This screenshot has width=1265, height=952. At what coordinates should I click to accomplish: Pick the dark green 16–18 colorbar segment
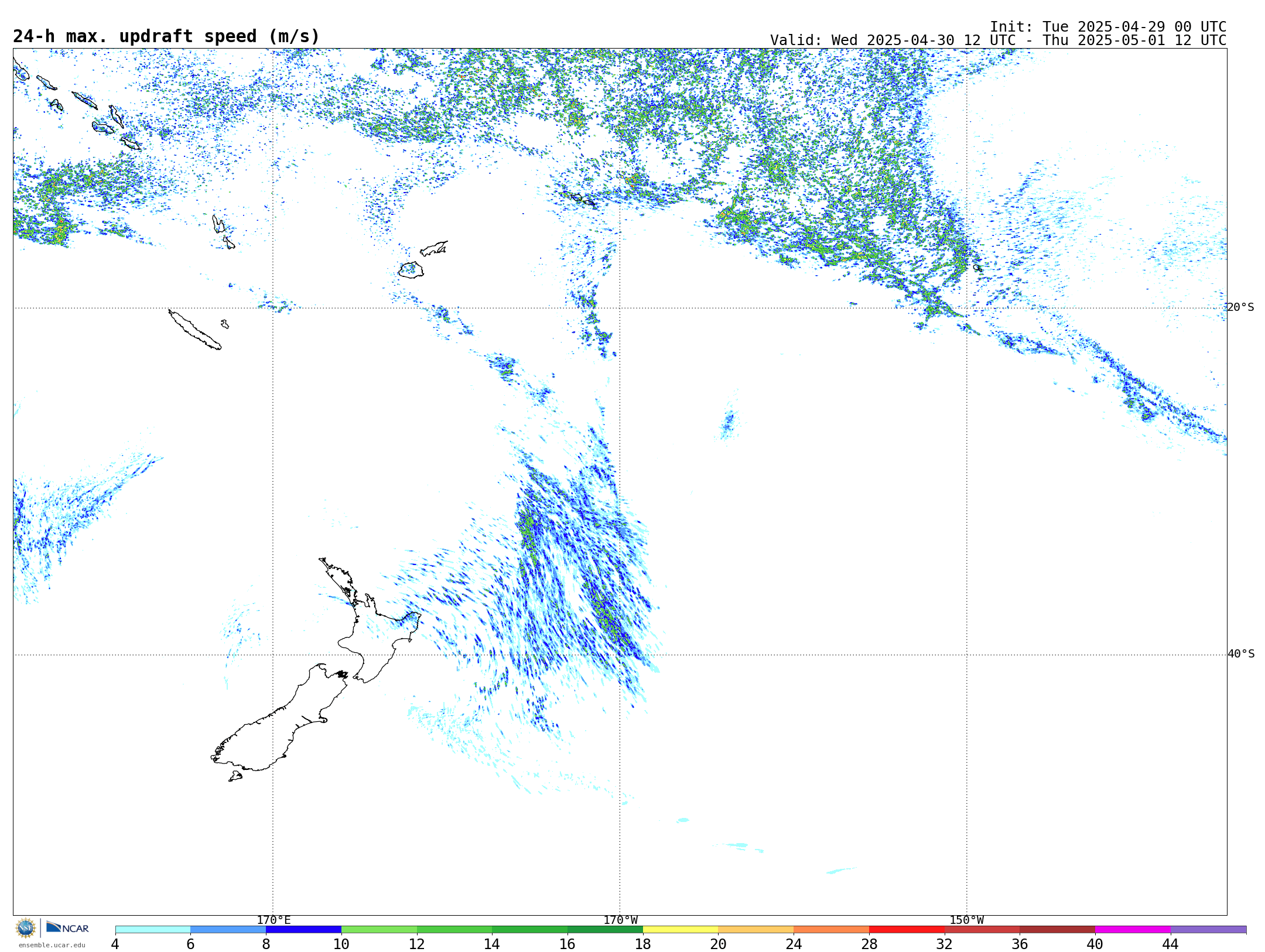(x=605, y=930)
